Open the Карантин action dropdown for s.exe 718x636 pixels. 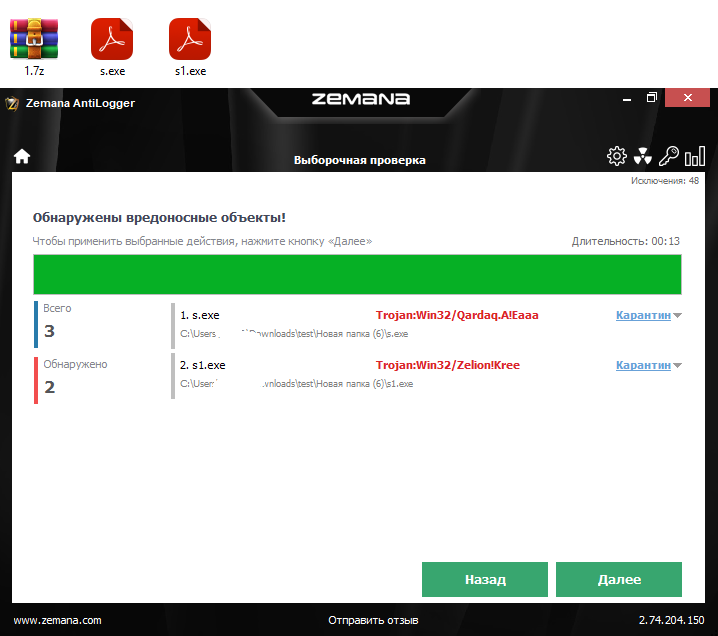click(x=648, y=315)
